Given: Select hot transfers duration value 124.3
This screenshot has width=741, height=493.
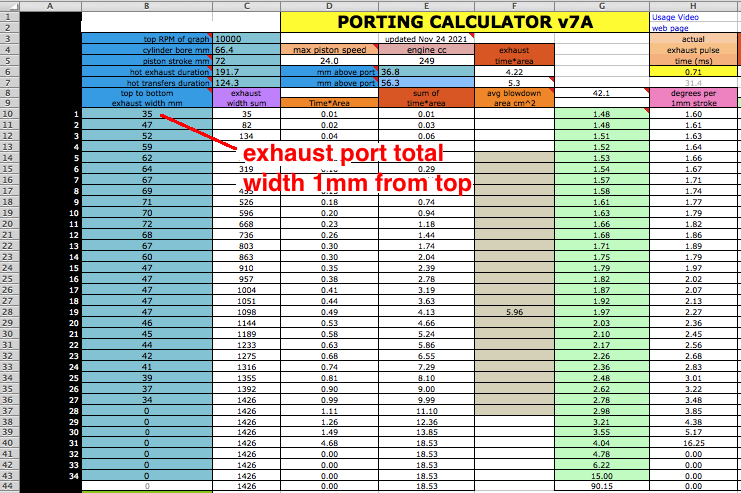Looking at the screenshot, I should [x=246, y=83].
